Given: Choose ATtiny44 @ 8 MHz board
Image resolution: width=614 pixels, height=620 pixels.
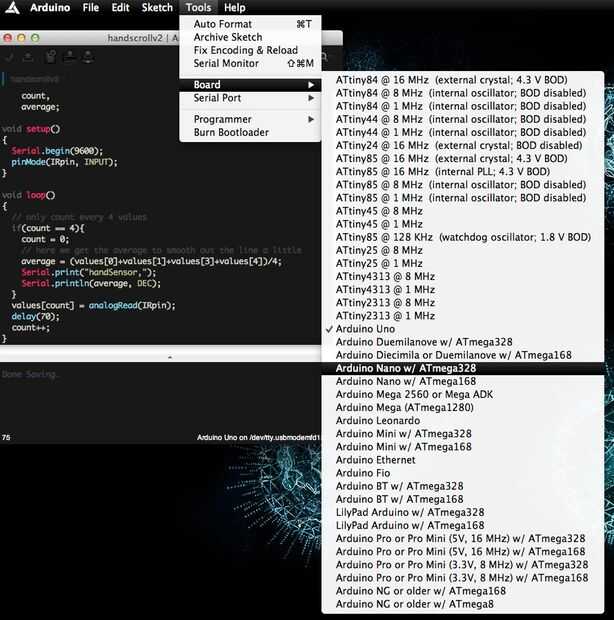Looking at the screenshot, I should [463, 119].
